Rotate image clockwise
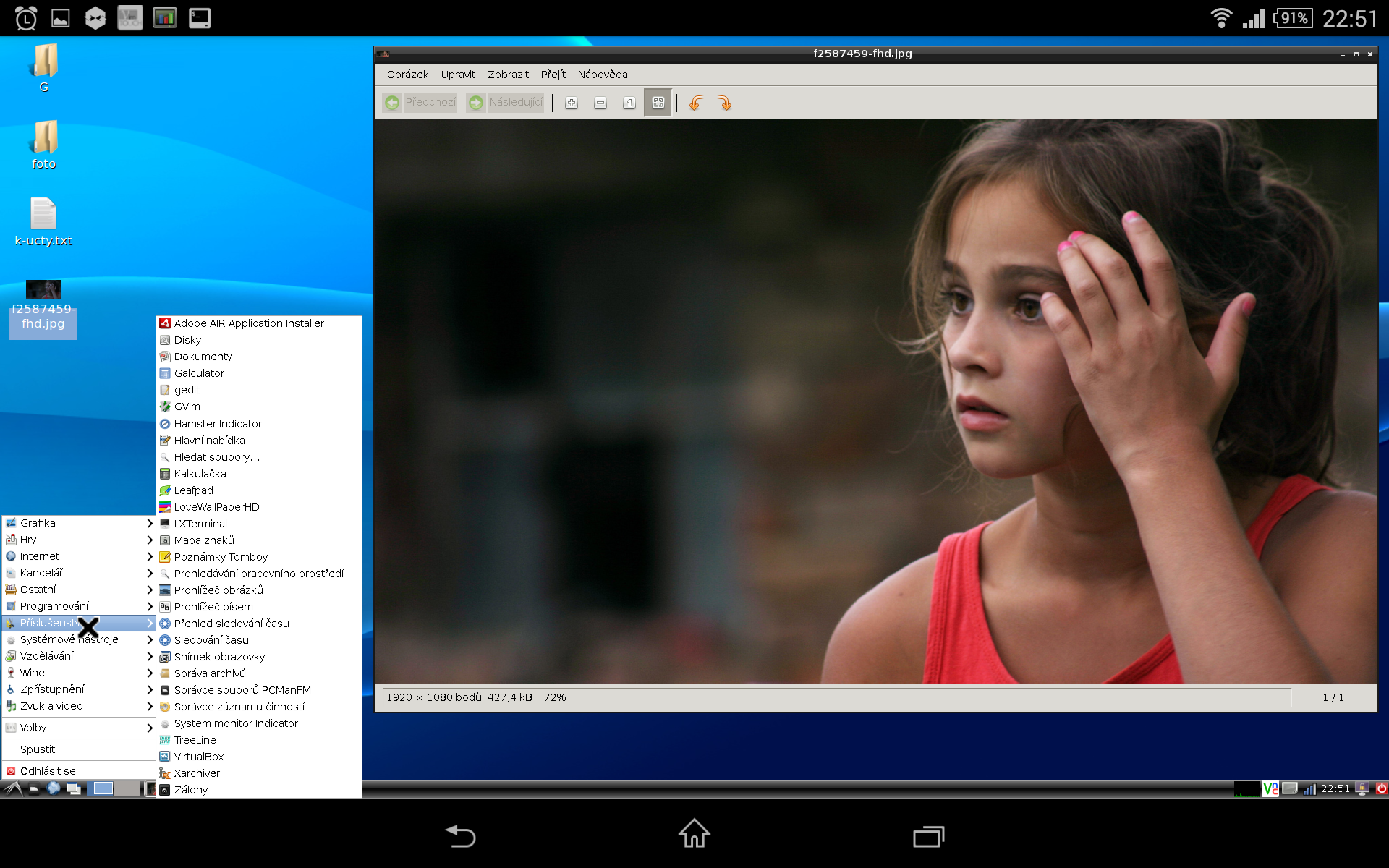 coord(725,103)
